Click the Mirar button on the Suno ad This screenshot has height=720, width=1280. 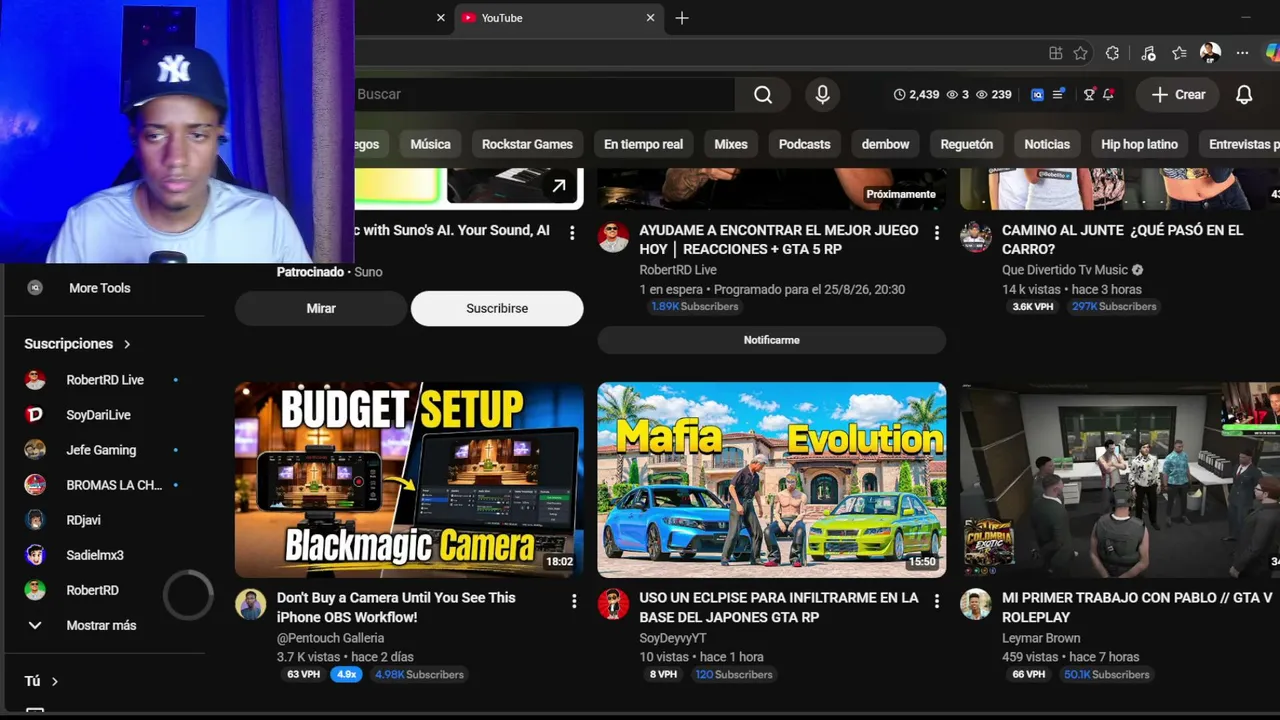[x=321, y=308]
